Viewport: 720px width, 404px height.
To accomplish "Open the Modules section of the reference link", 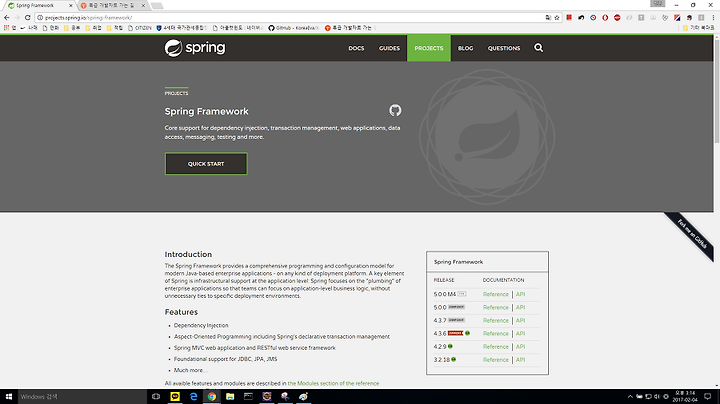I will click(x=333, y=383).
